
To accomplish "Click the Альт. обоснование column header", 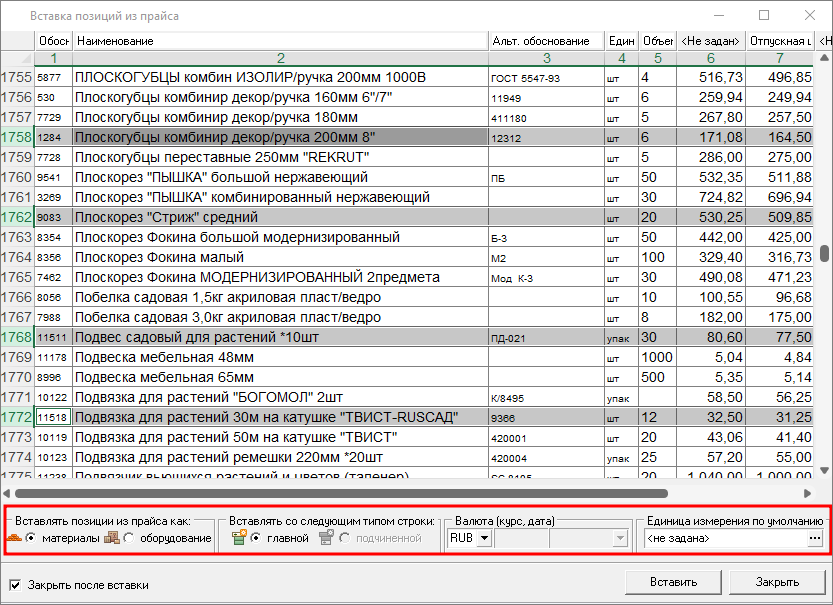I will coord(545,41).
